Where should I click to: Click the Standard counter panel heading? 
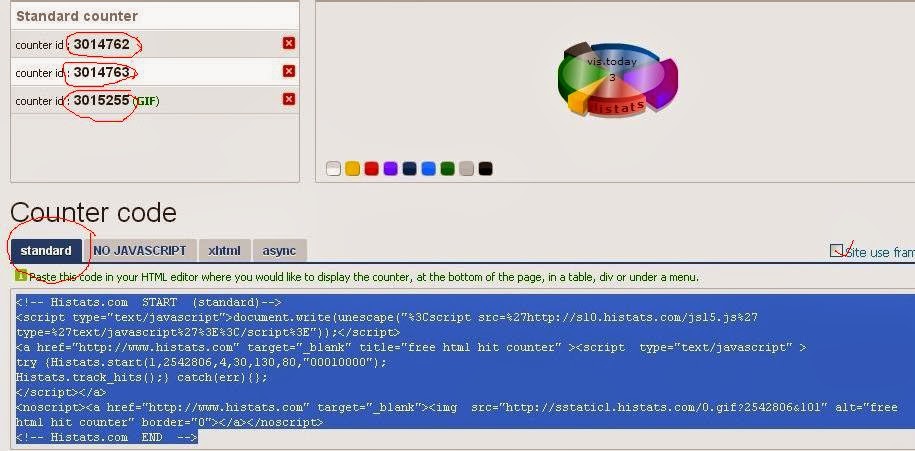[77, 16]
